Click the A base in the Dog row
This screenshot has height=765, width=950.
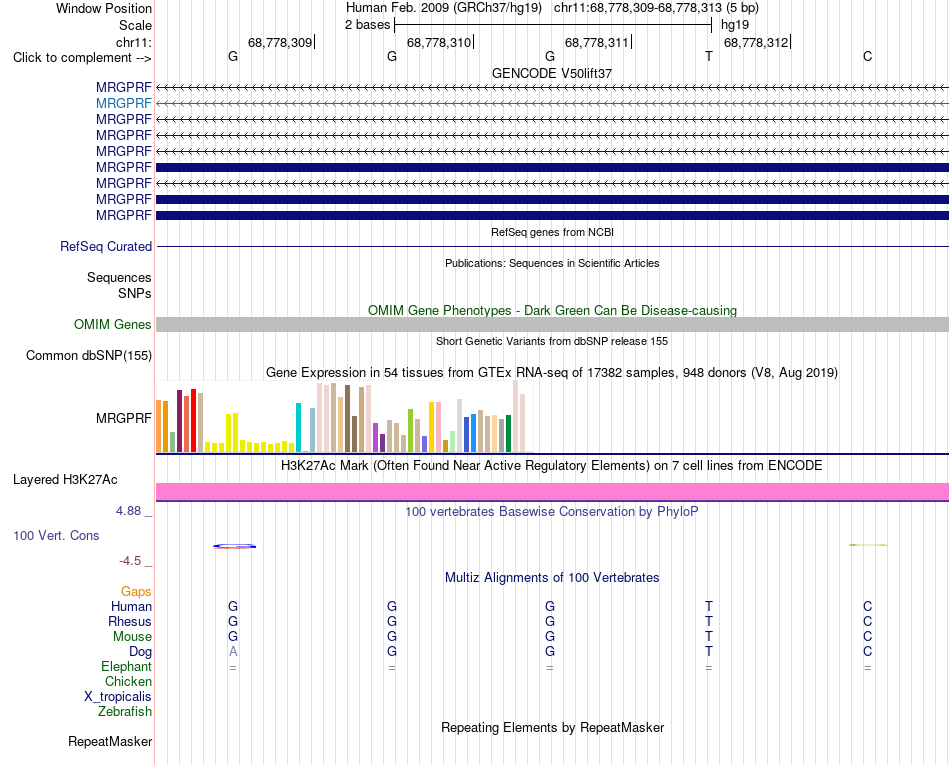[x=233, y=652]
